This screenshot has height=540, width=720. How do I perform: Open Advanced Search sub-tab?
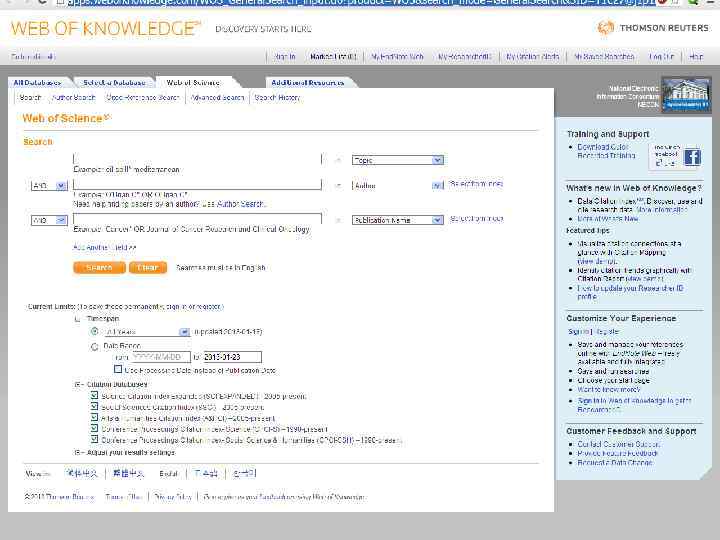coord(217,97)
